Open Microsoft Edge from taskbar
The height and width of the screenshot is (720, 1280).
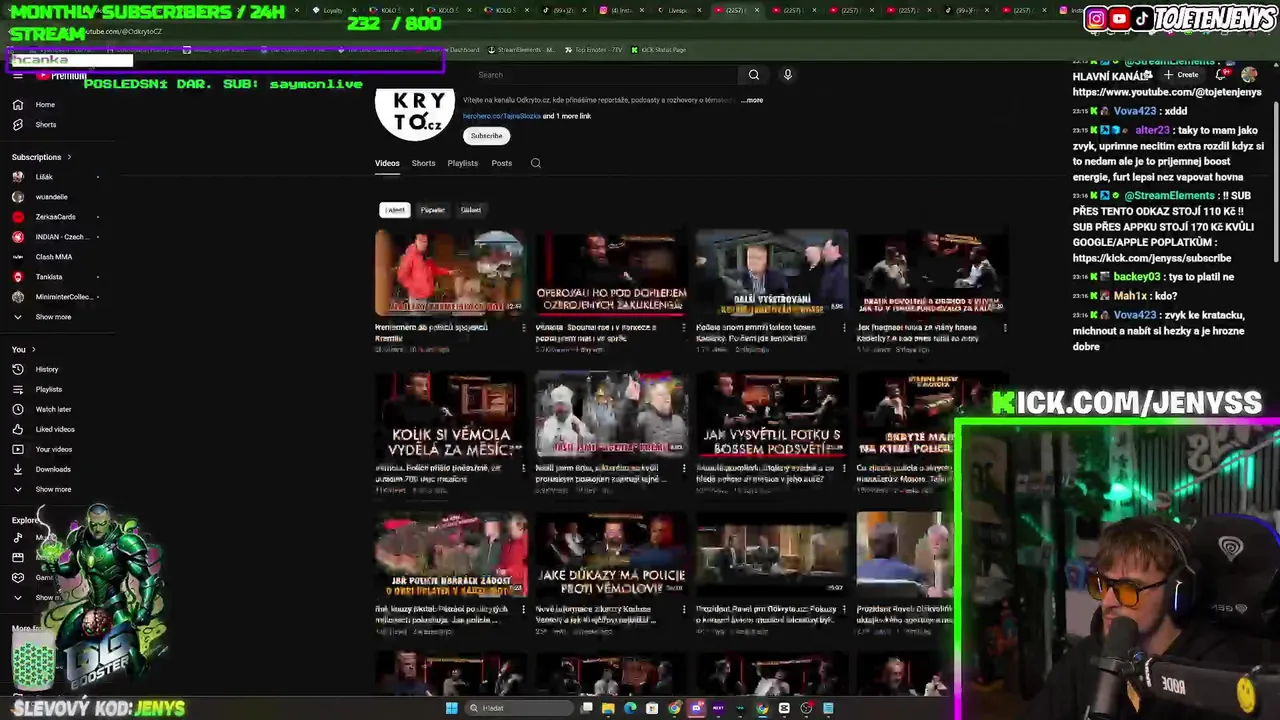(x=630, y=708)
